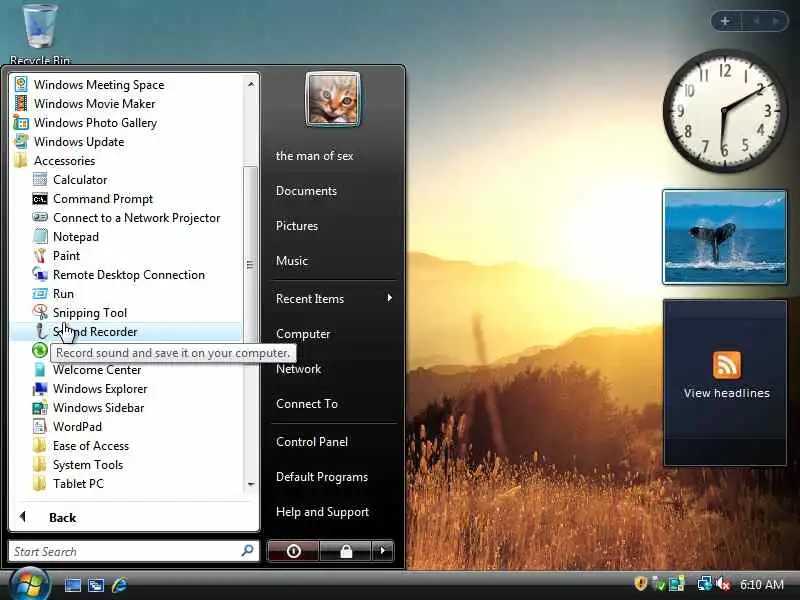Screen dimensions: 800x600
Task: Open the Welcome Center icon
Action: coord(40,369)
